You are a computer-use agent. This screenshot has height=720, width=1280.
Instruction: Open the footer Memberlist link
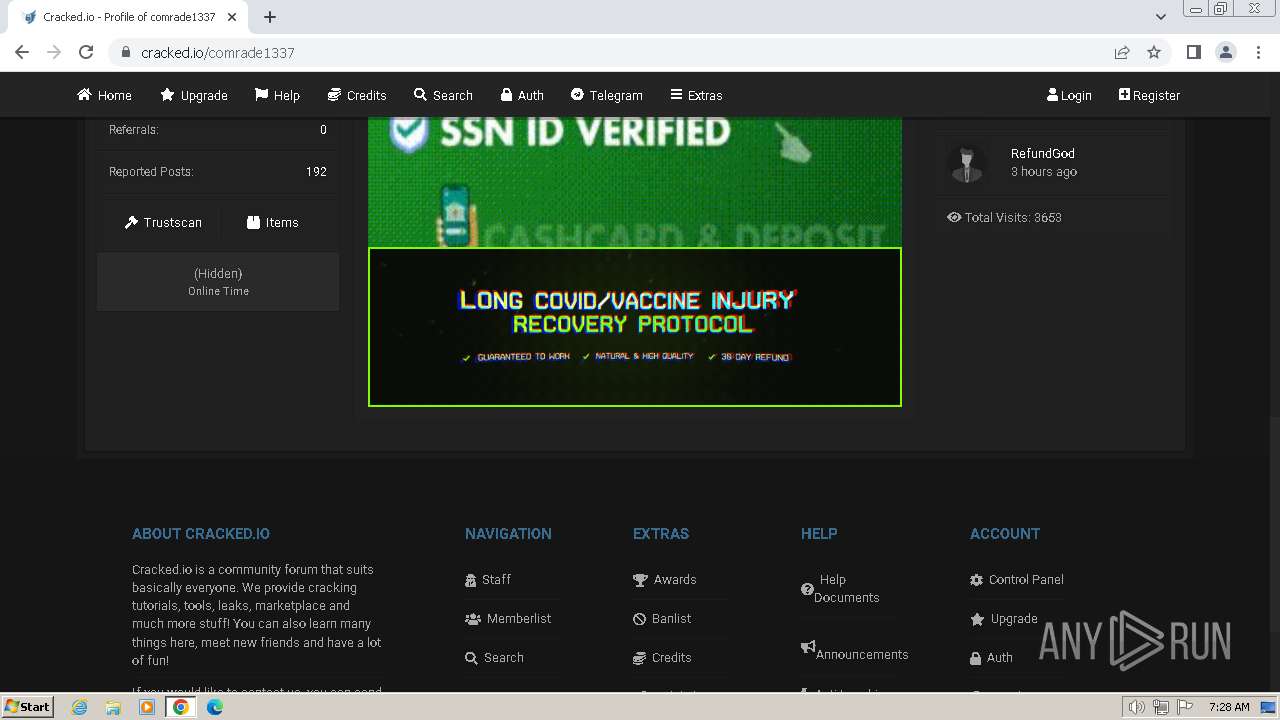[x=508, y=618]
